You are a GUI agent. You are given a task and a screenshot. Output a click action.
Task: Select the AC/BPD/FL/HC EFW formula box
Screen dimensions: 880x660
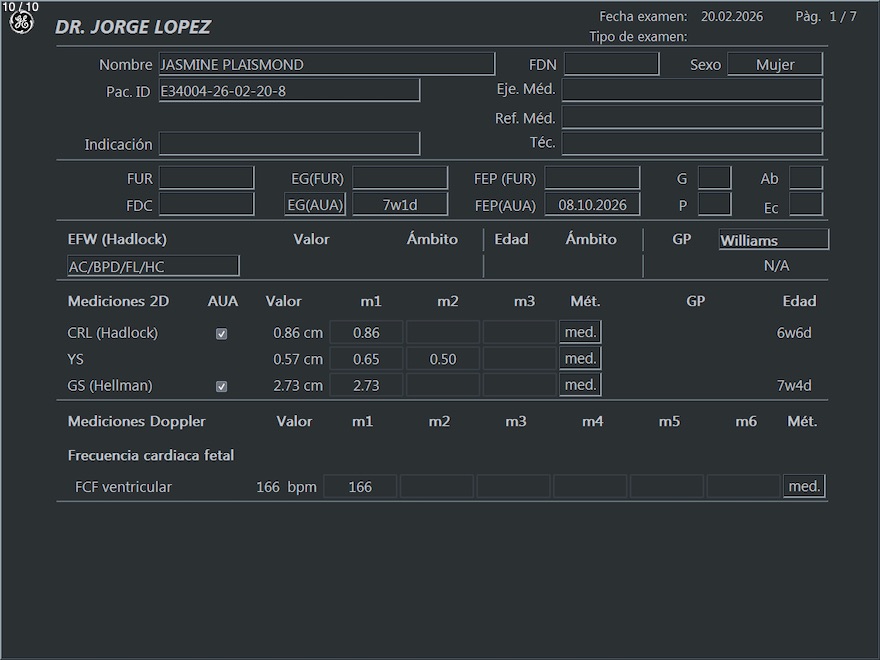click(153, 266)
